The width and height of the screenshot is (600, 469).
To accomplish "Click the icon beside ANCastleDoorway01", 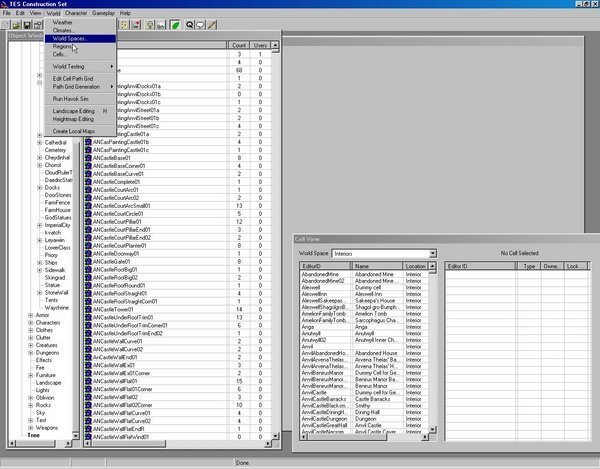I will click(88, 253).
